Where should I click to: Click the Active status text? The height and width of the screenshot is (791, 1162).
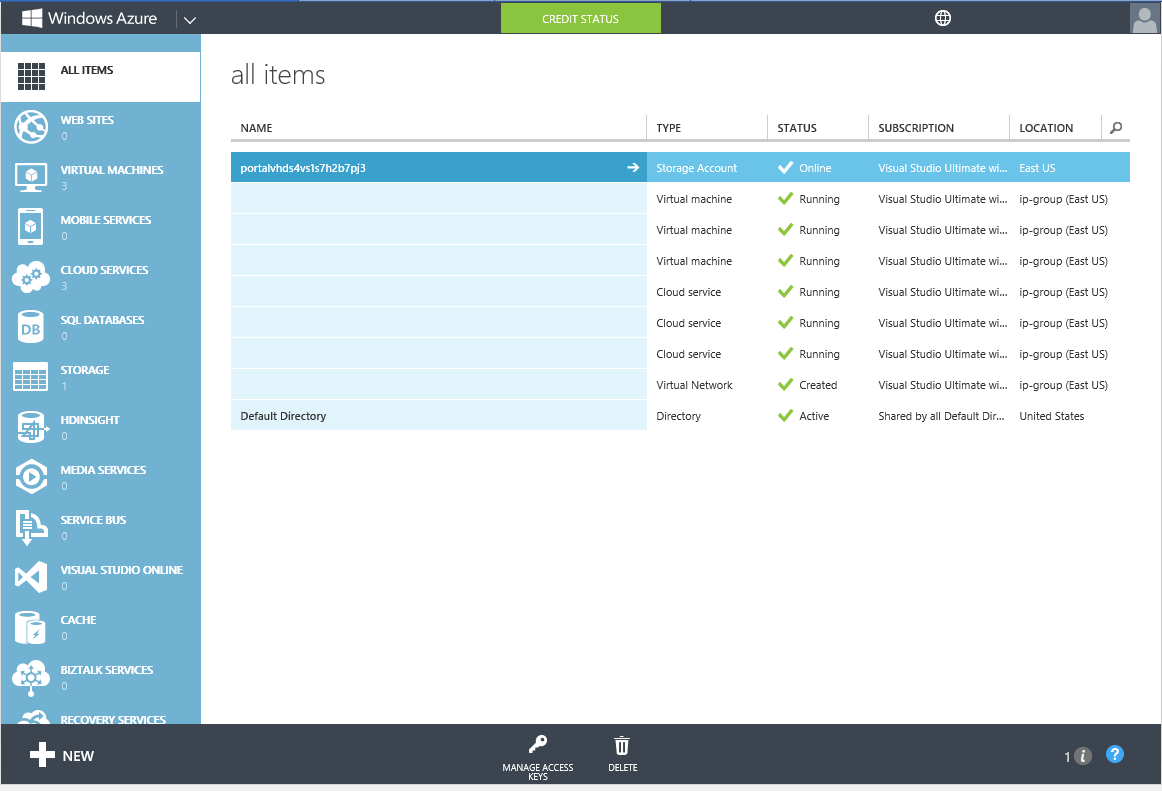(x=814, y=416)
